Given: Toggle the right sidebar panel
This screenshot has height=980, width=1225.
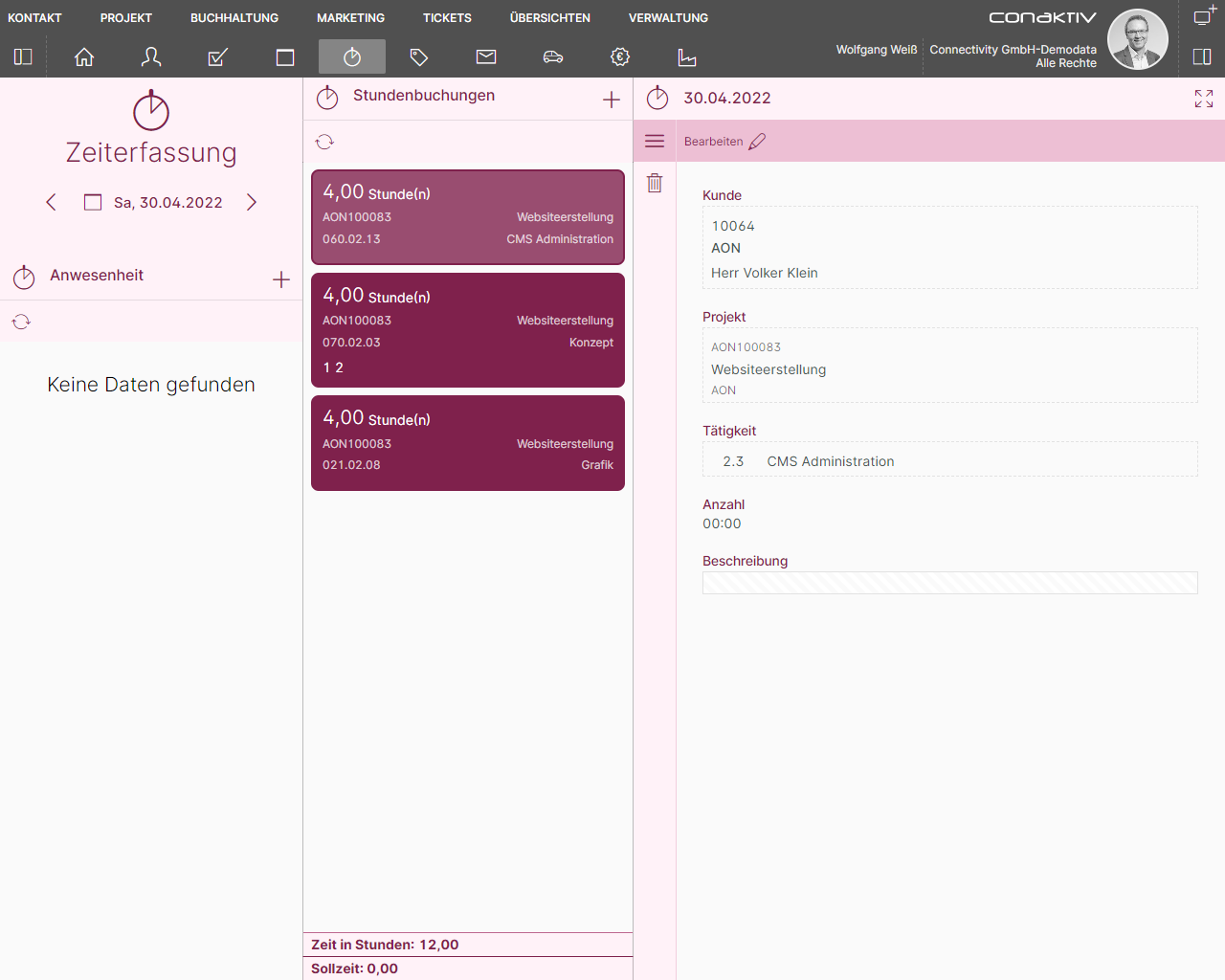Looking at the screenshot, I should tap(1202, 57).
